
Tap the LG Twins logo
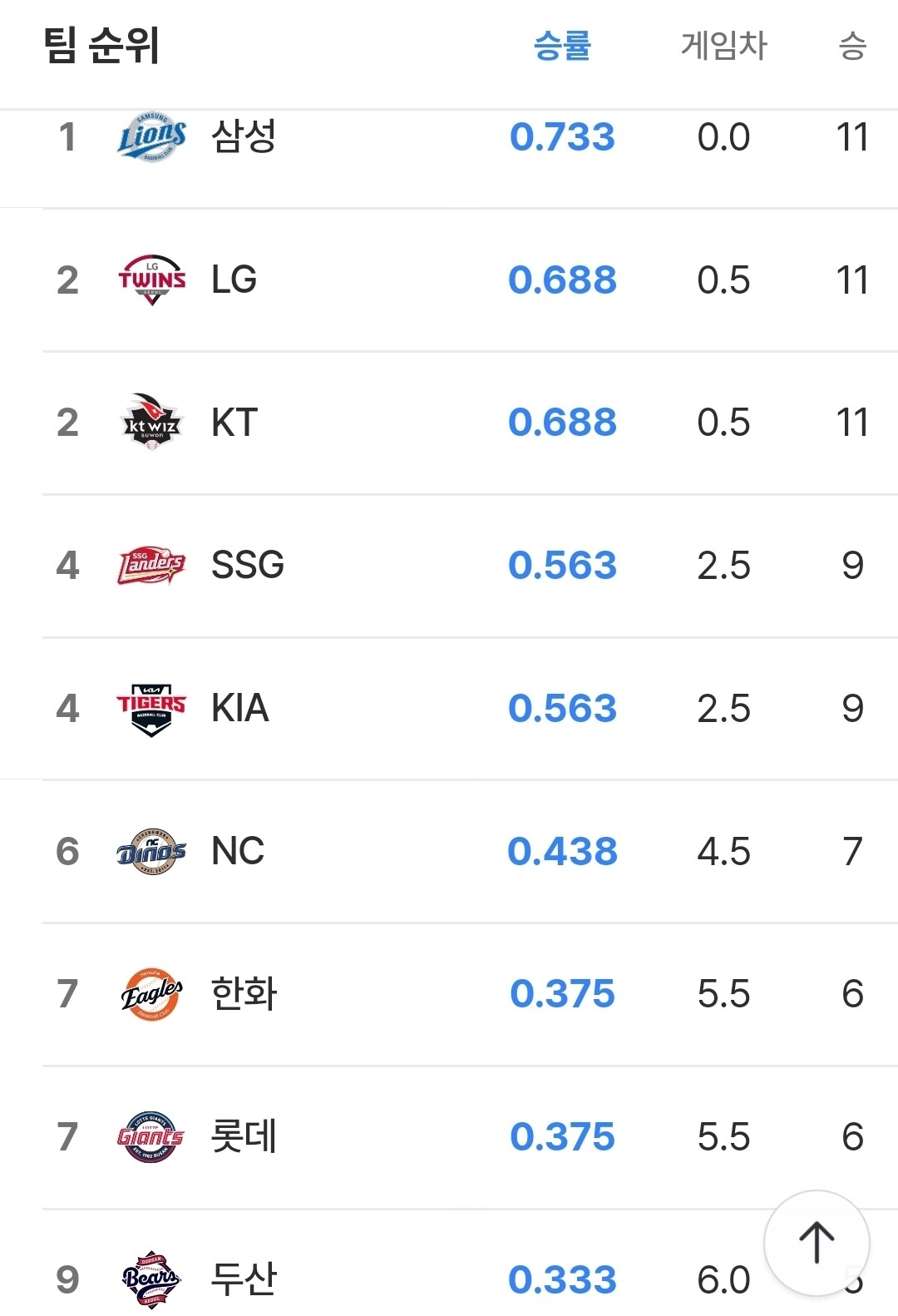tap(151, 280)
